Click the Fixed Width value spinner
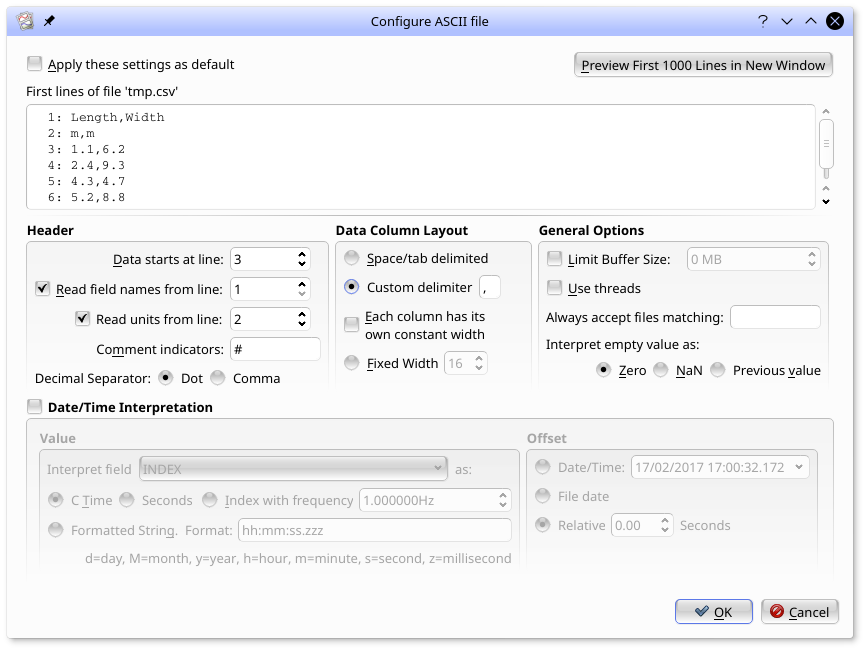Screen dimensions: 866x651 point(466,363)
